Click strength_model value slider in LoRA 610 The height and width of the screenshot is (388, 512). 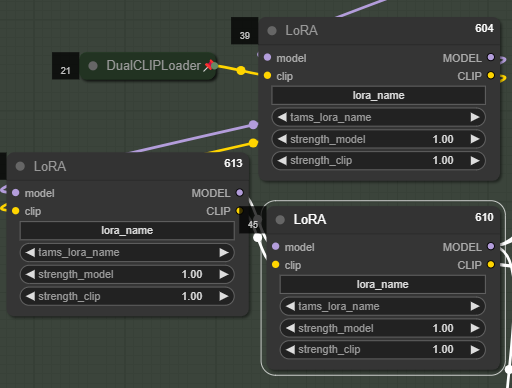coord(382,328)
